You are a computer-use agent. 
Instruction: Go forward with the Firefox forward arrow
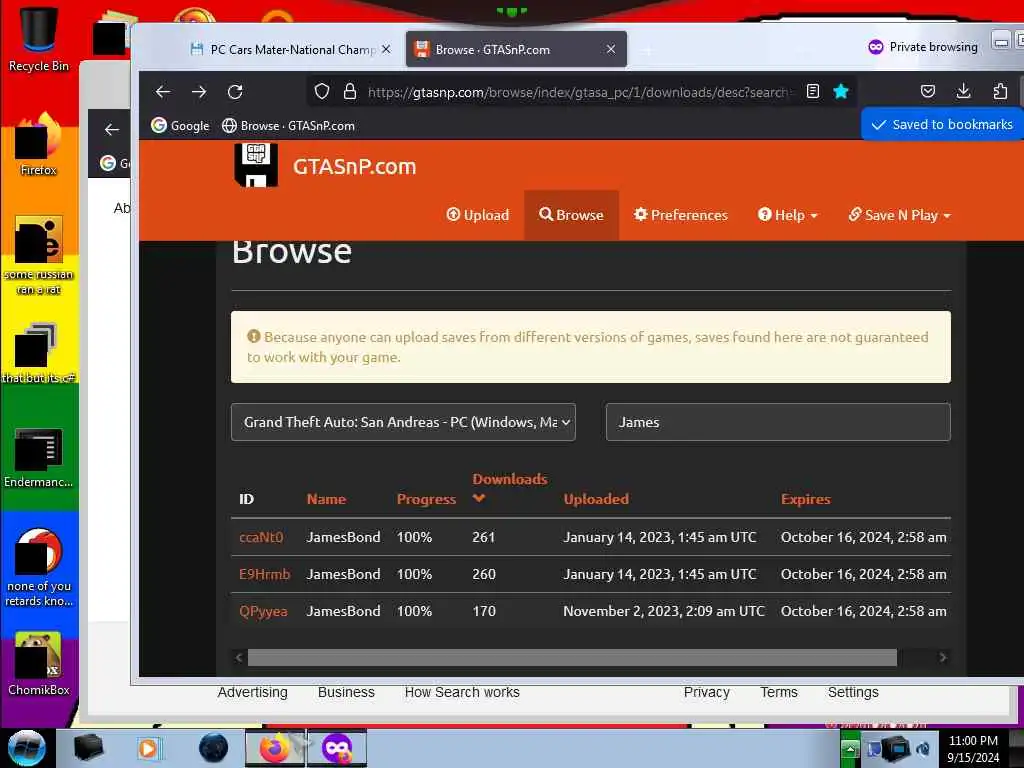(199, 92)
